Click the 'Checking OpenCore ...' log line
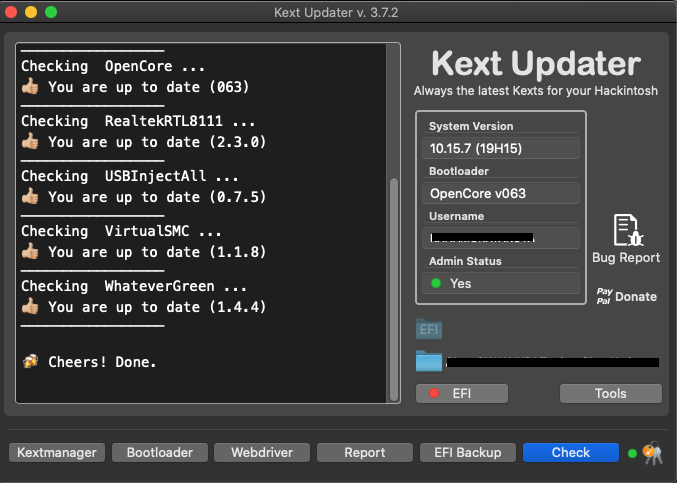 tap(113, 66)
